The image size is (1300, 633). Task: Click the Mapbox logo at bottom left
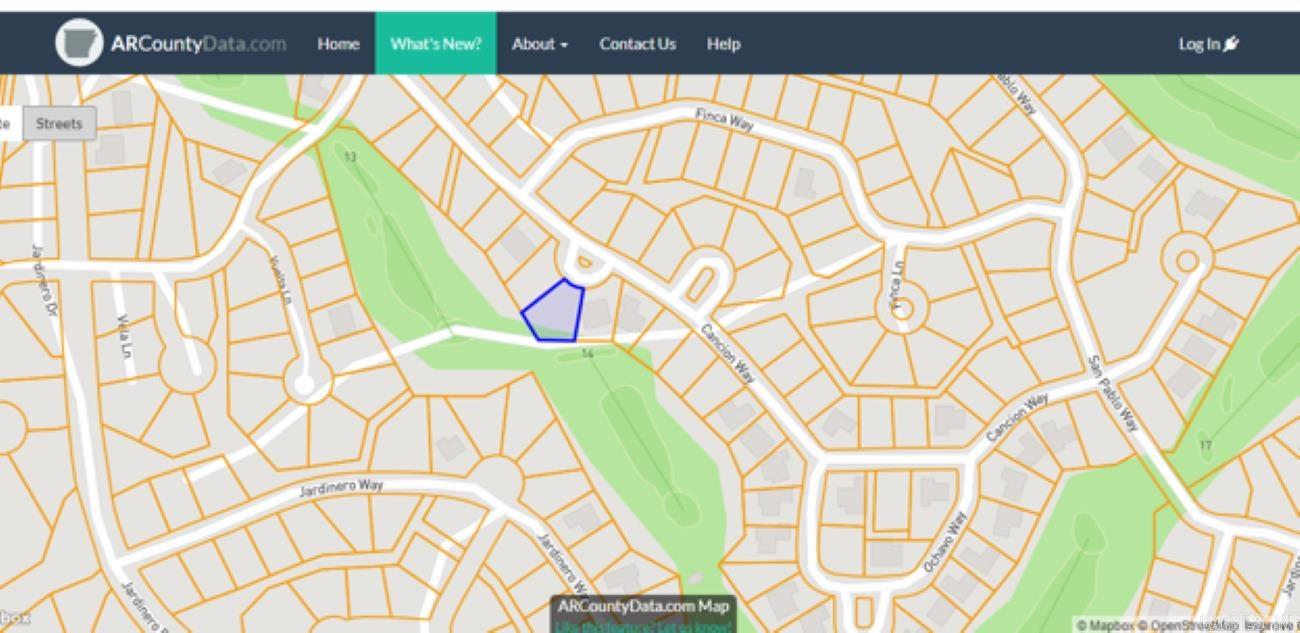tap(14, 618)
